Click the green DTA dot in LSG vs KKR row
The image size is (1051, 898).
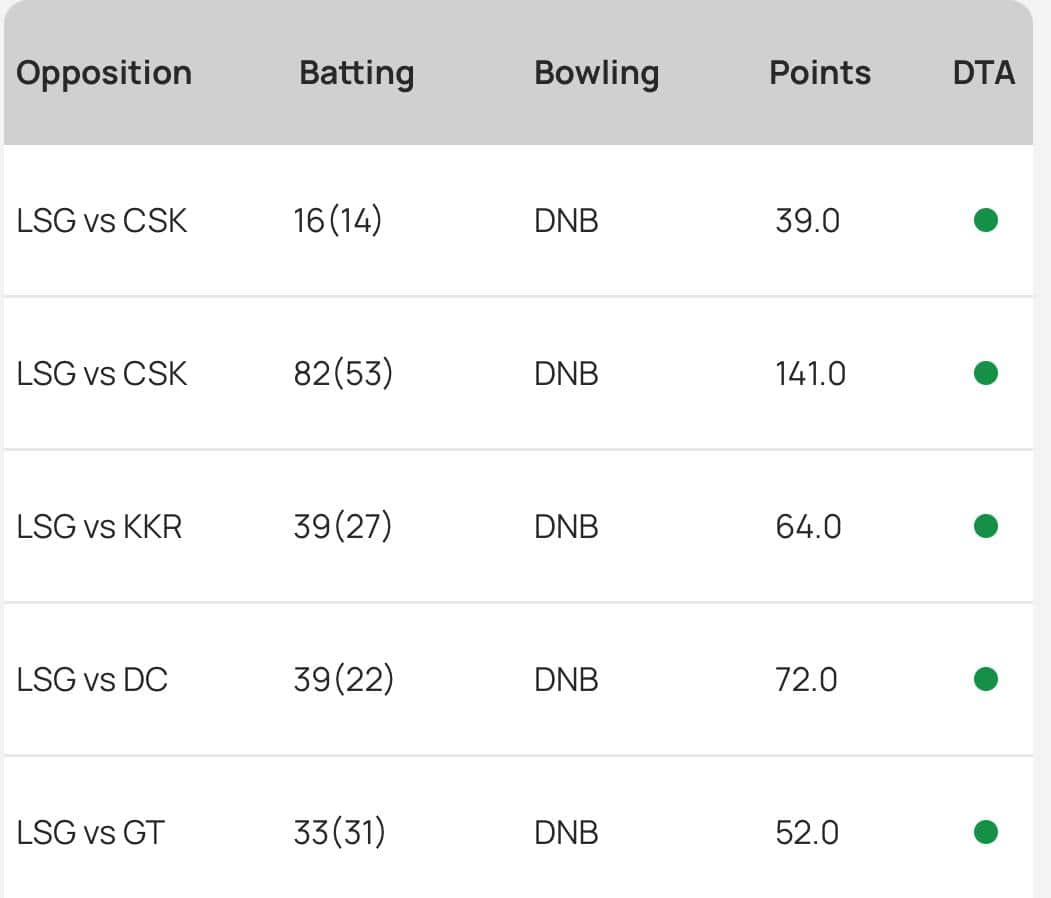[x=985, y=526]
